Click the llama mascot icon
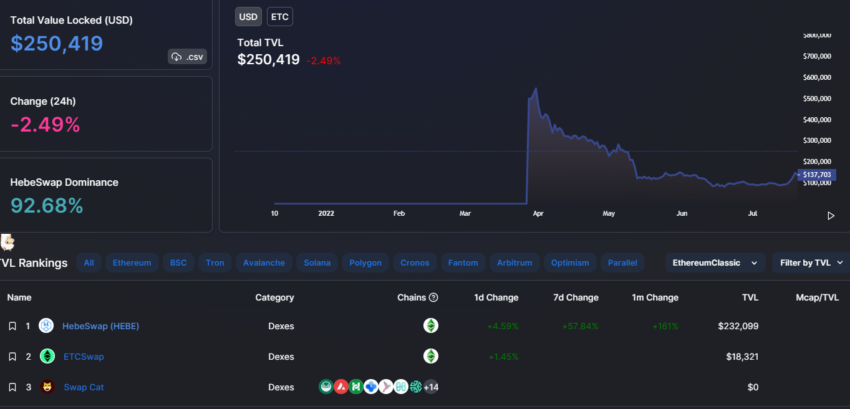Viewport: 850px width, 409px height. [7, 242]
